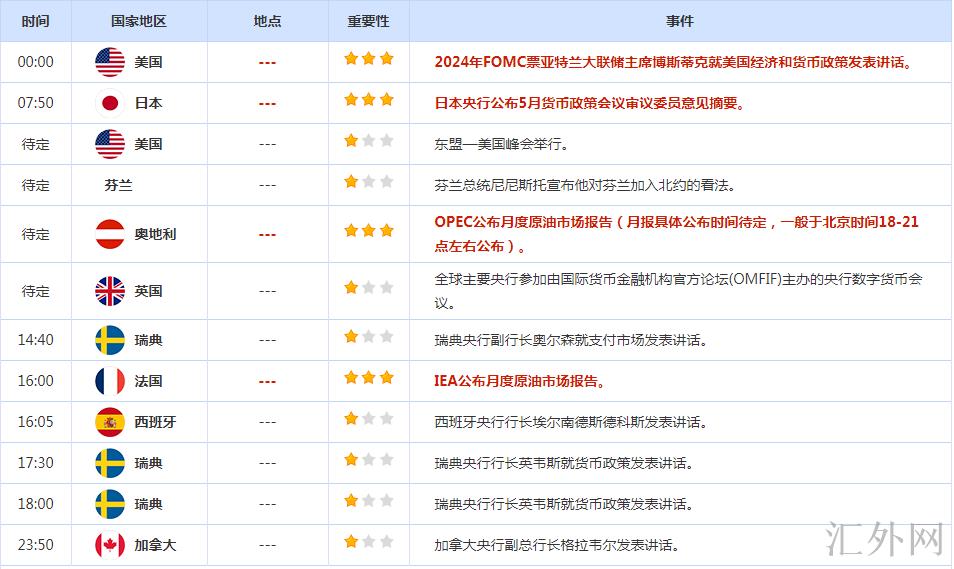Click the 17:30 time cell
This screenshot has width=954, height=569.
(35, 463)
